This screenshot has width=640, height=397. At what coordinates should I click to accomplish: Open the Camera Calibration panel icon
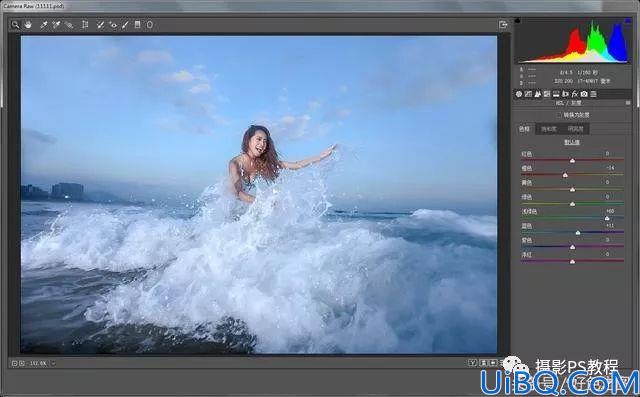(584, 94)
